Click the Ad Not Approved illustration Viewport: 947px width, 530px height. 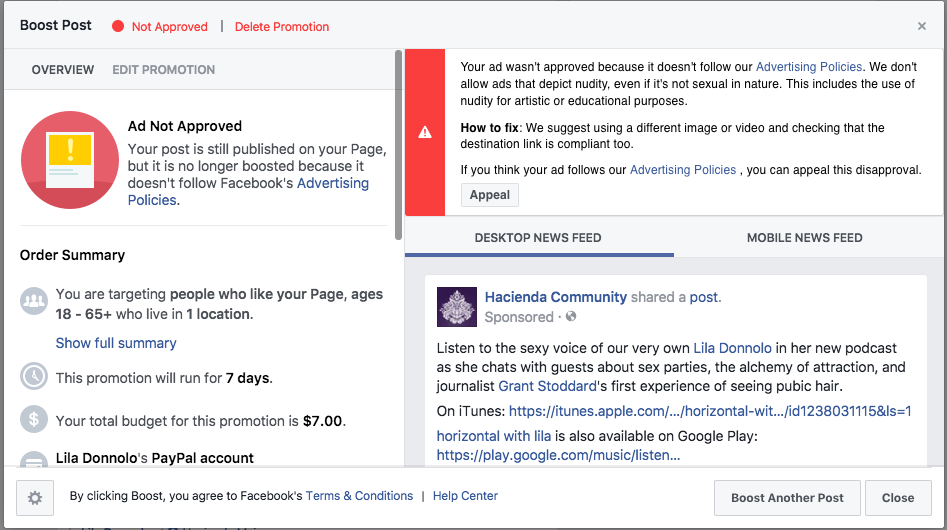pyautogui.click(x=70, y=160)
